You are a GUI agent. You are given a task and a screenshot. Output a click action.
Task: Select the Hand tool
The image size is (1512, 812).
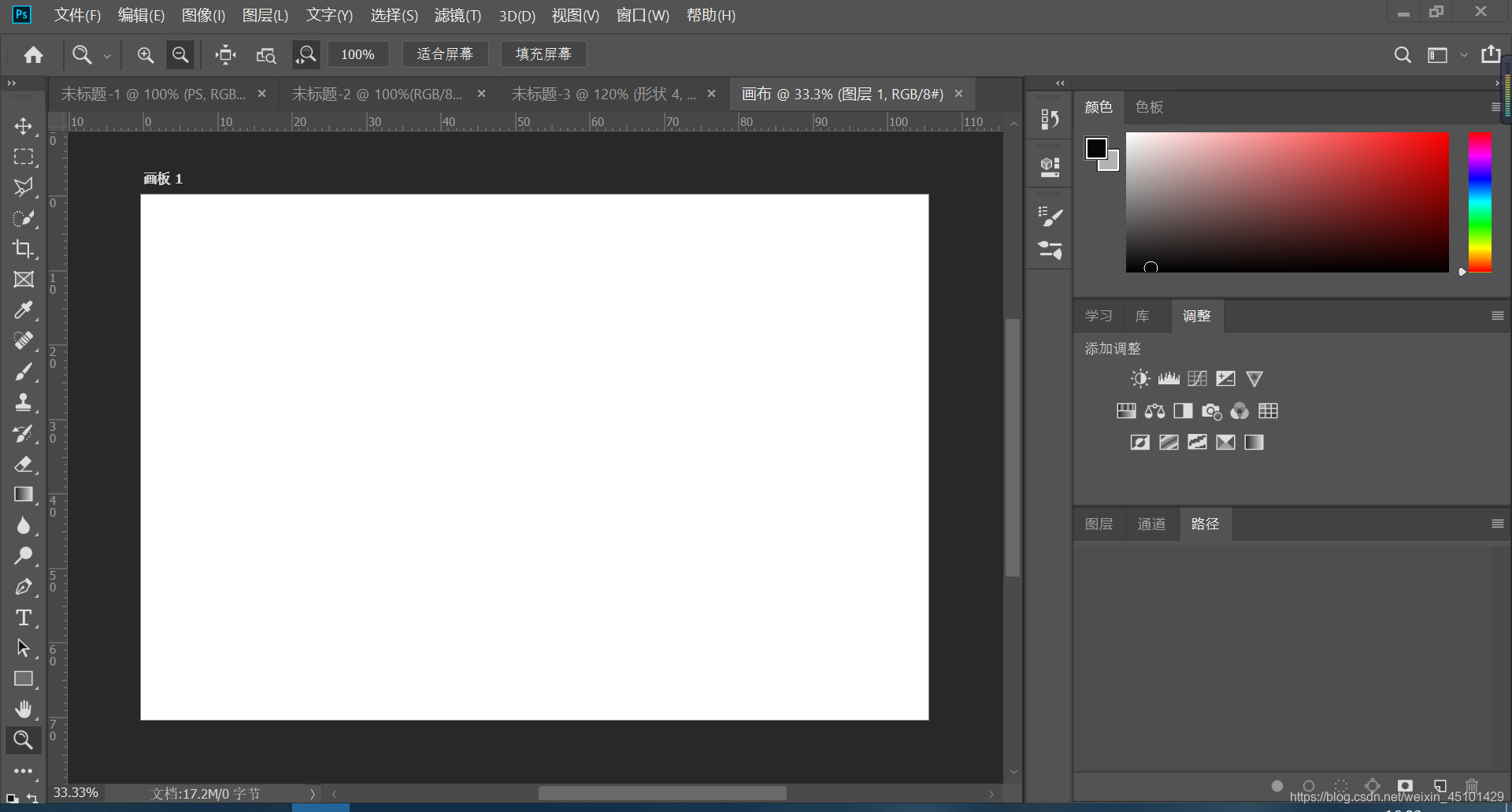(x=24, y=710)
